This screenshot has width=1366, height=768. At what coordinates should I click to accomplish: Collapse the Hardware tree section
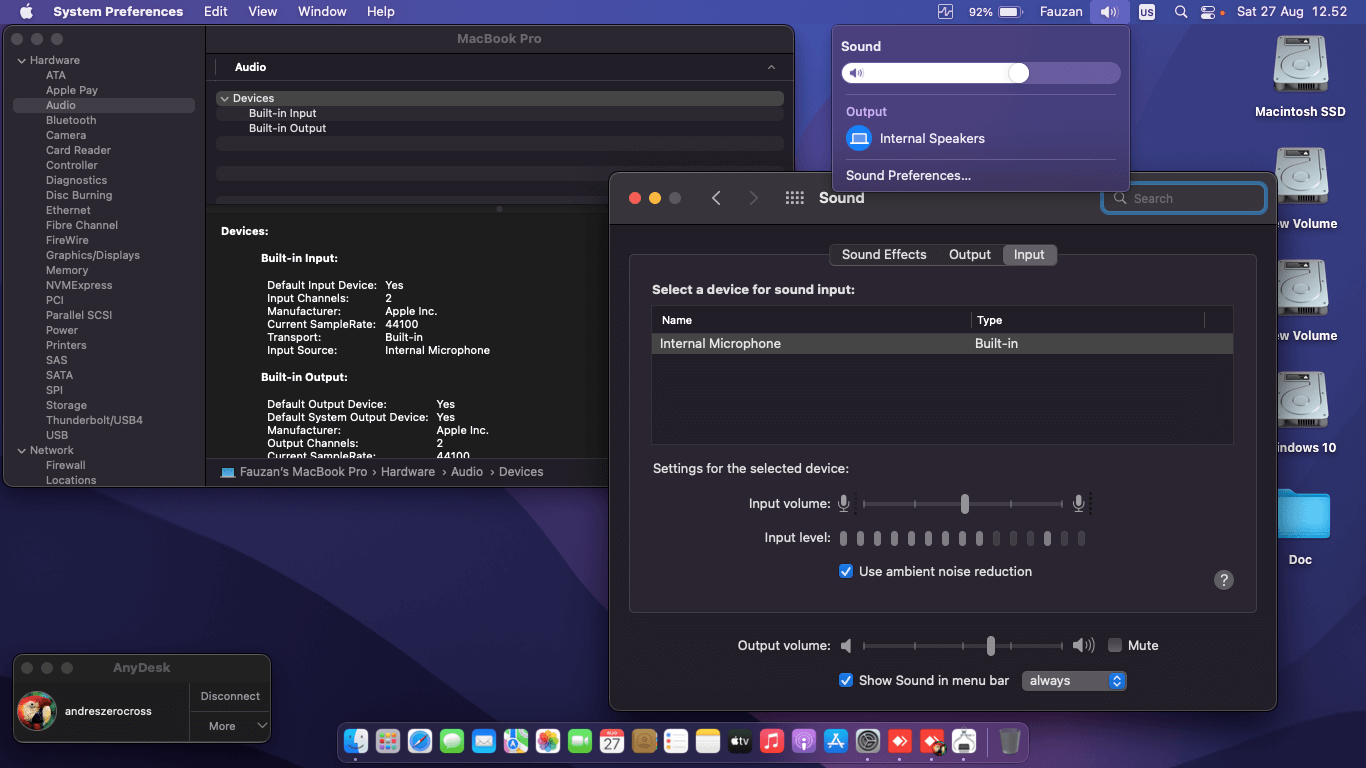pos(21,61)
